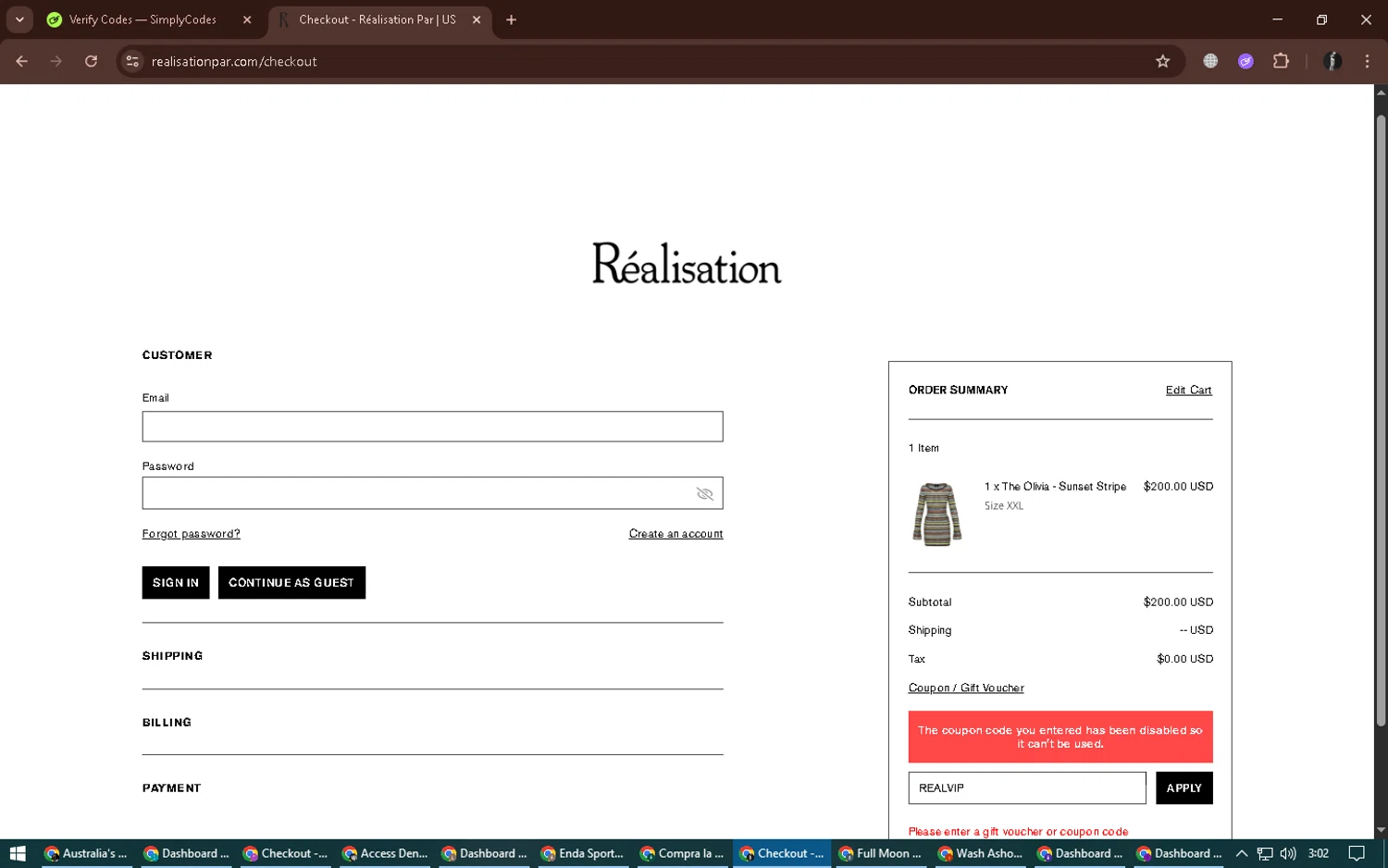Switch to Wash Asho... taskbar window
Image resolution: width=1388 pixels, height=868 pixels.
(x=980, y=853)
